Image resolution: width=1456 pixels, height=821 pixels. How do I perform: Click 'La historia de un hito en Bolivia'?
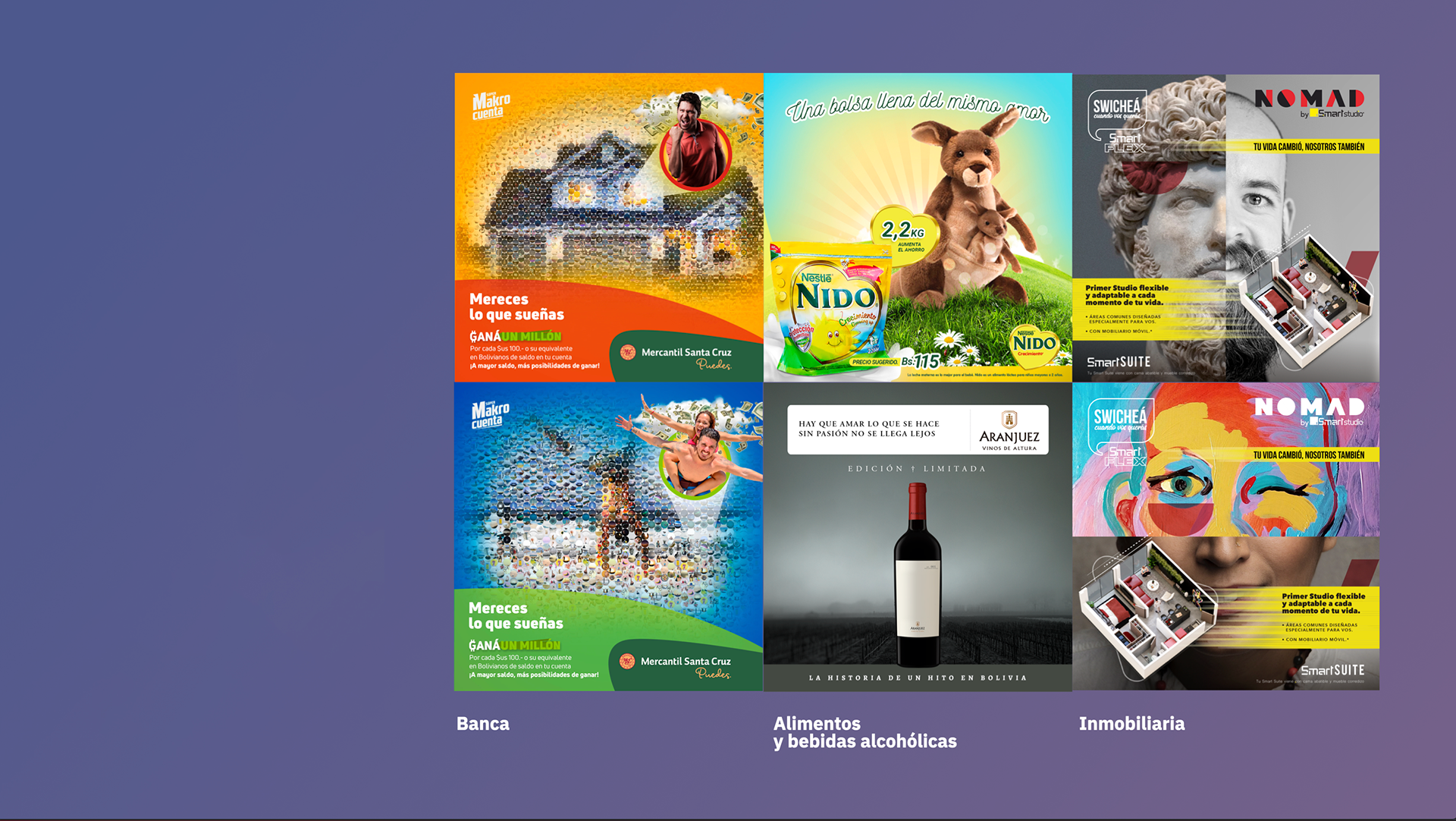[x=918, y=678]
